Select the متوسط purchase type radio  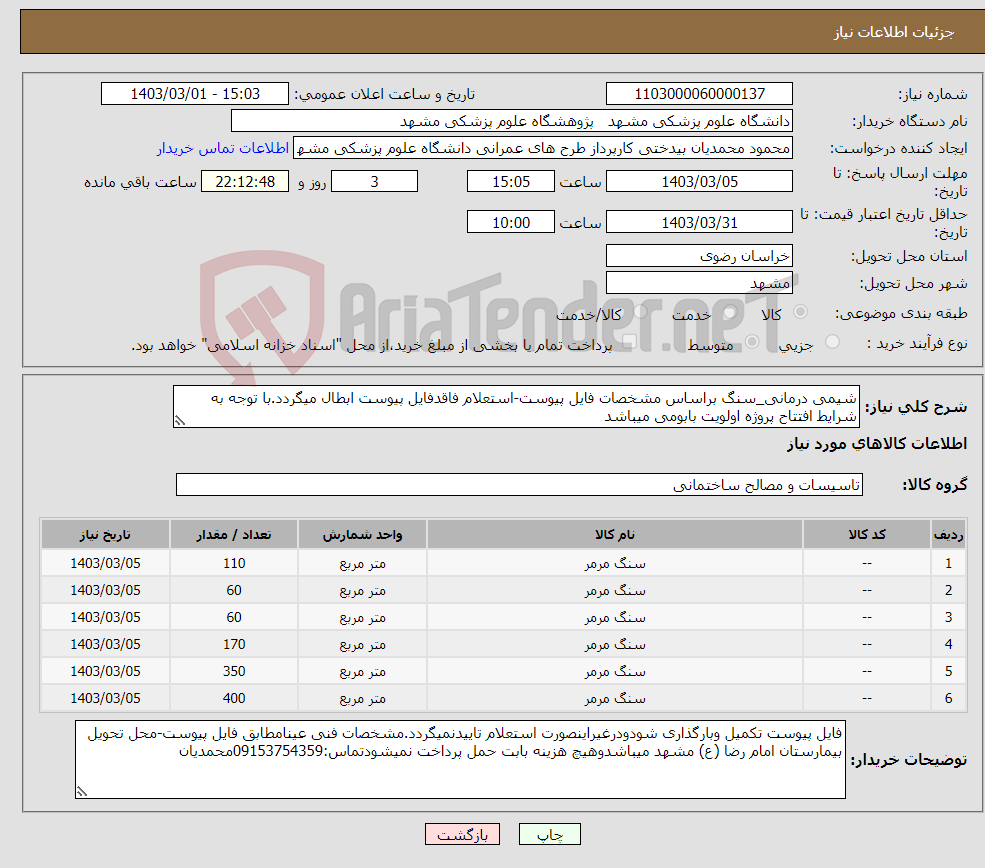point(752,342)
